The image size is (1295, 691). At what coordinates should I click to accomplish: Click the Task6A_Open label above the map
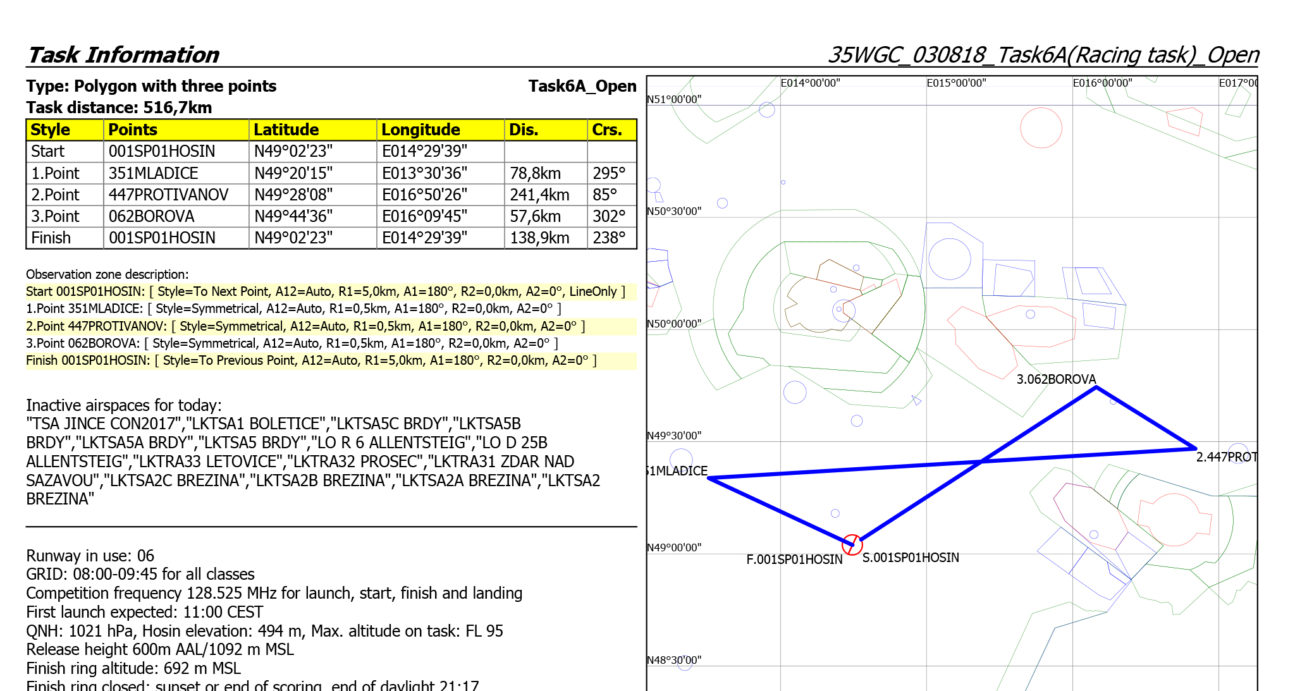pos(582,86)
